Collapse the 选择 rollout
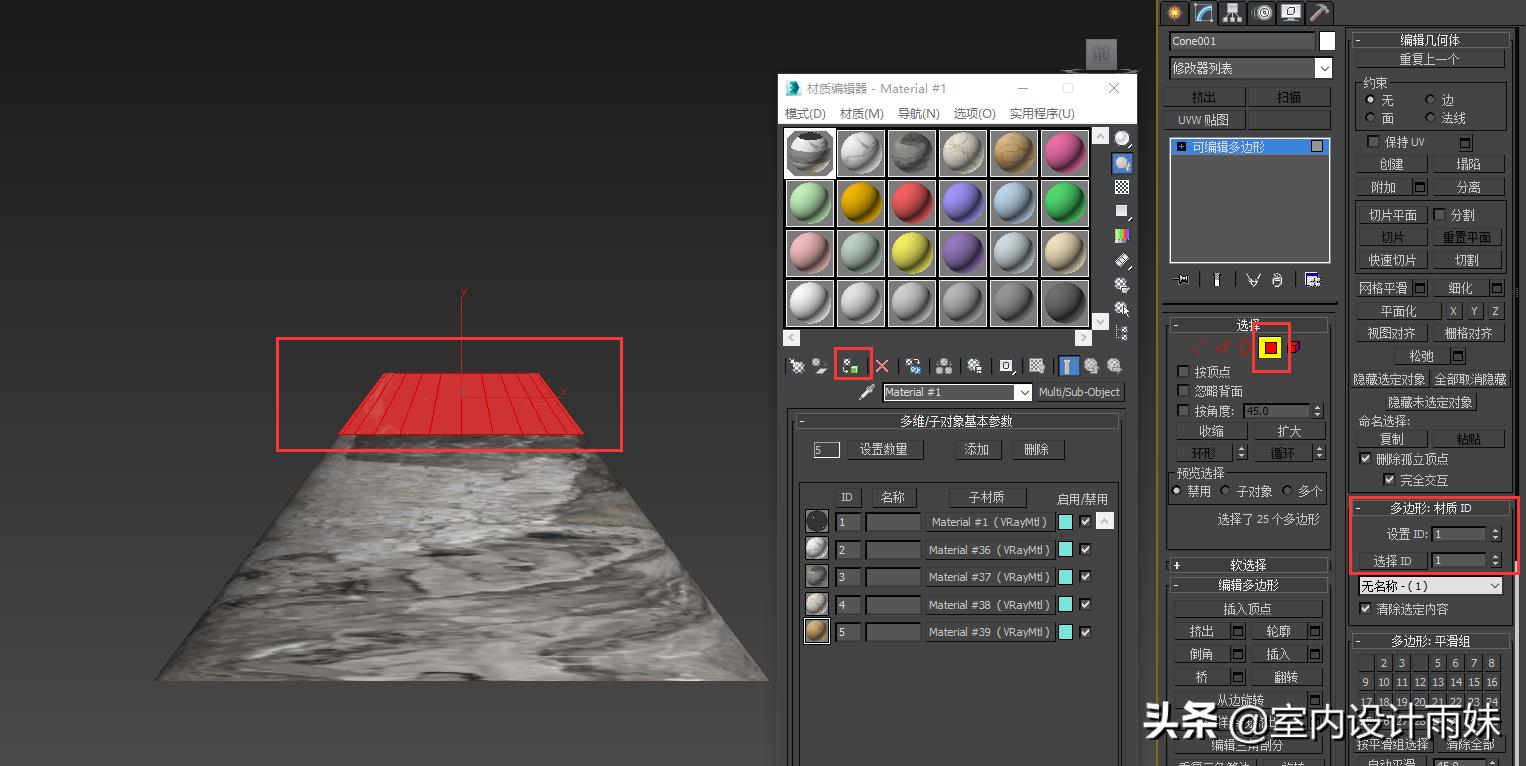The height and width of the screenshot is (766, 1526). point(1247,324)
